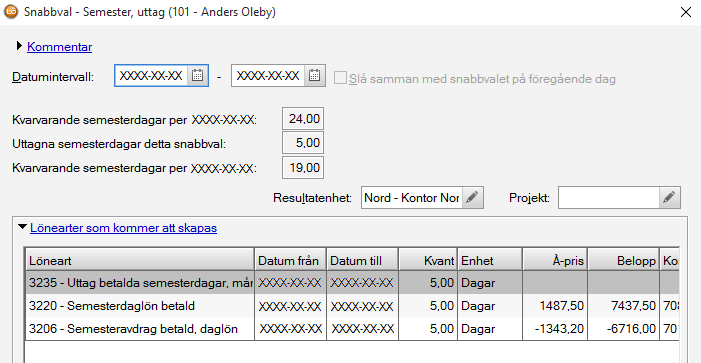This screenshot has height=363, width=701.
Task: Click the Datumintervall label
Action: [x=53, y=77]
